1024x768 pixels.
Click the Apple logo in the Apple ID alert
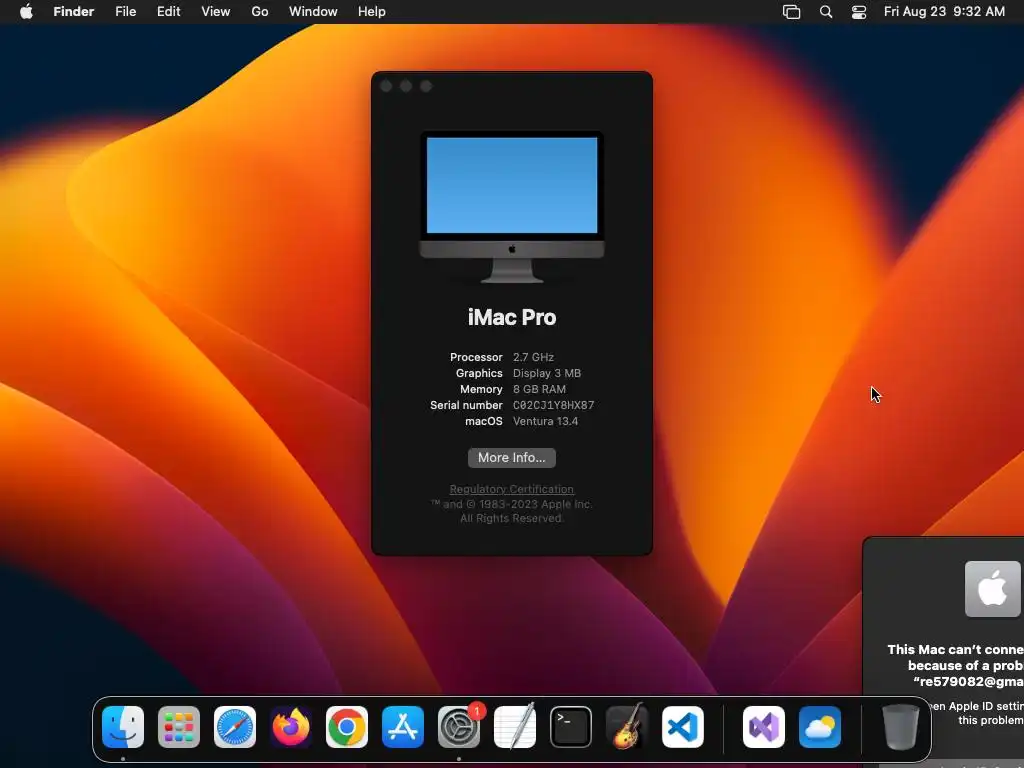pos(993,589)
